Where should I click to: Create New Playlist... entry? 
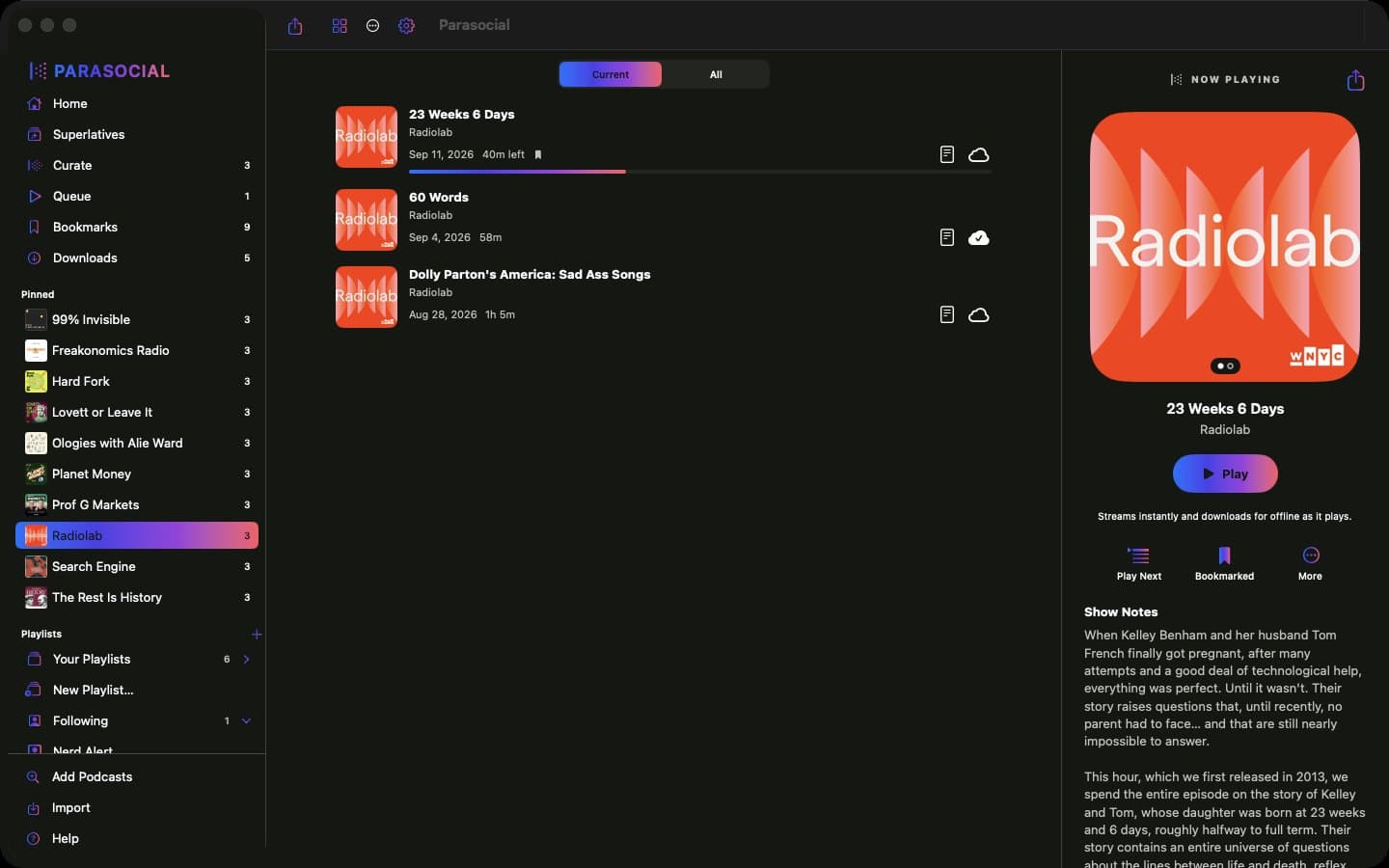click(137, 690)
